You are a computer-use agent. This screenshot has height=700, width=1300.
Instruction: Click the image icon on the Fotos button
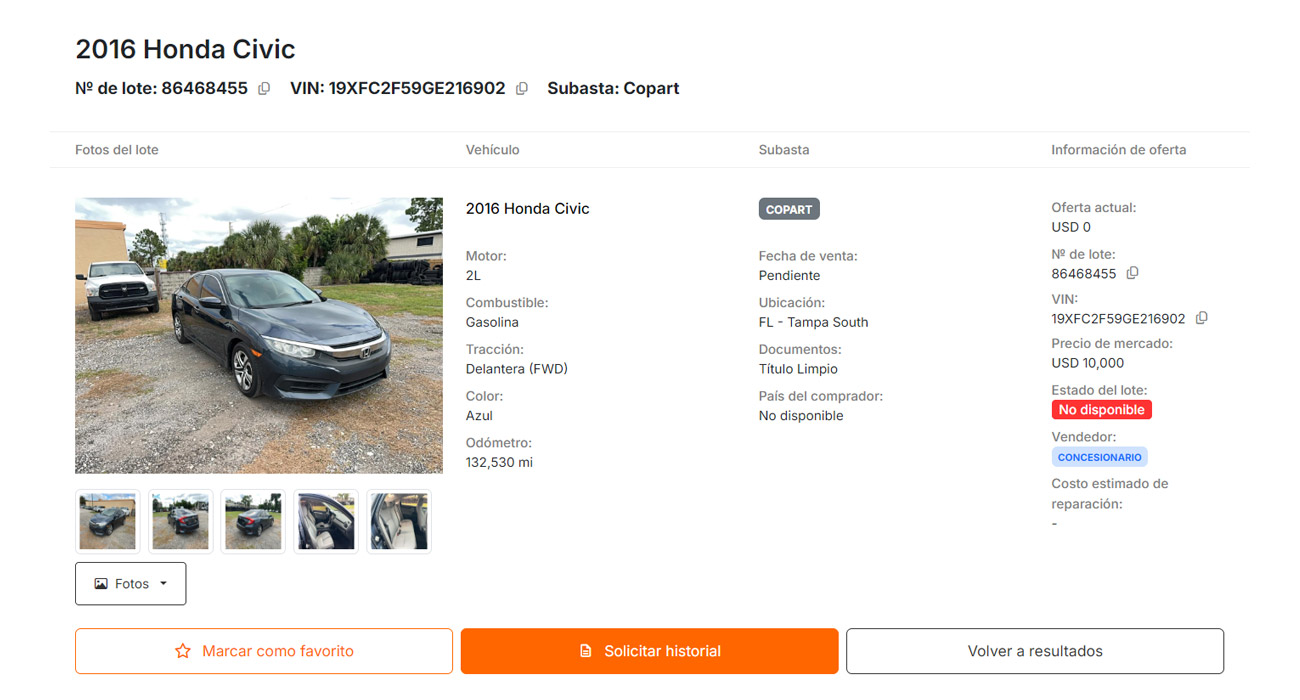[x=101, y=584]
